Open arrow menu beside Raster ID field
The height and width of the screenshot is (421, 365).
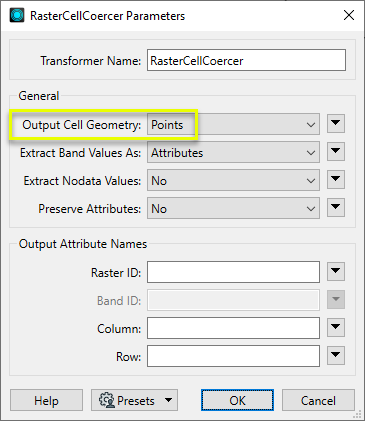point(336,271)
